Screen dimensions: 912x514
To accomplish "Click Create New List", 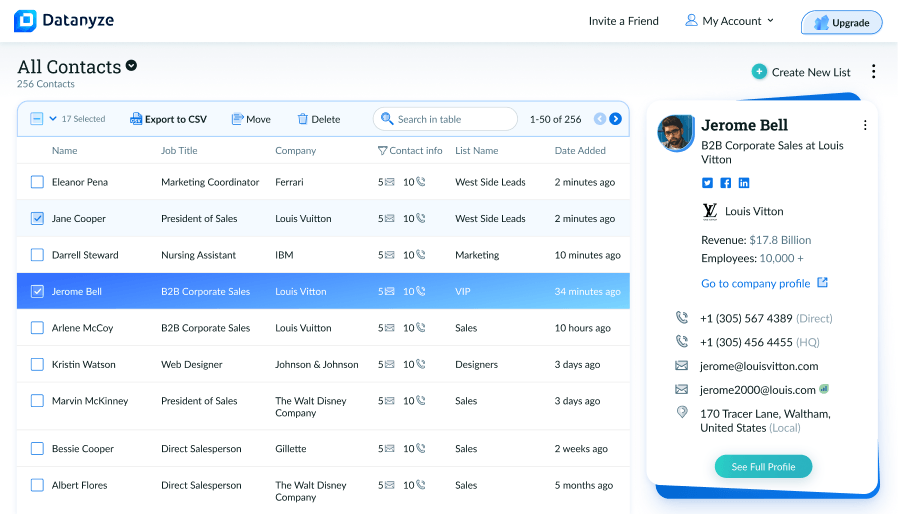I will click(x=811, y=72).
